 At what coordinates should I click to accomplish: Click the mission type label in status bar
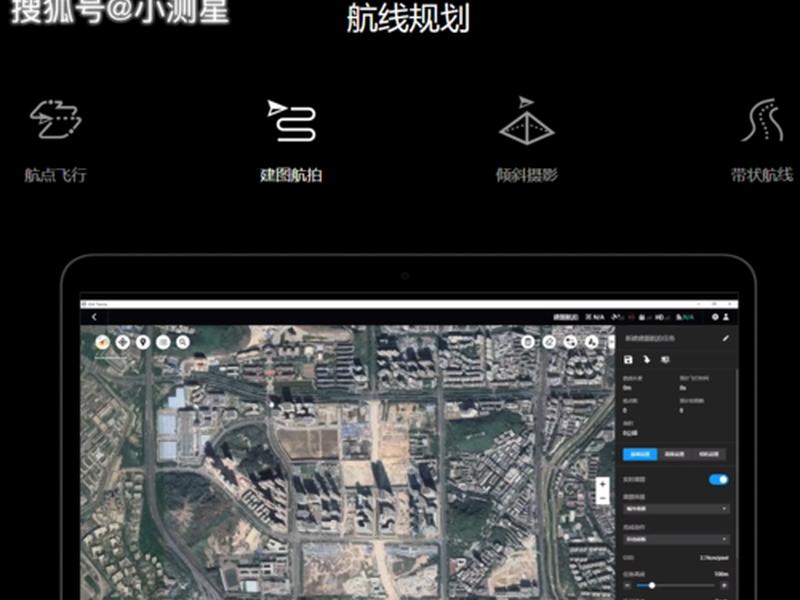click(566, 317)
